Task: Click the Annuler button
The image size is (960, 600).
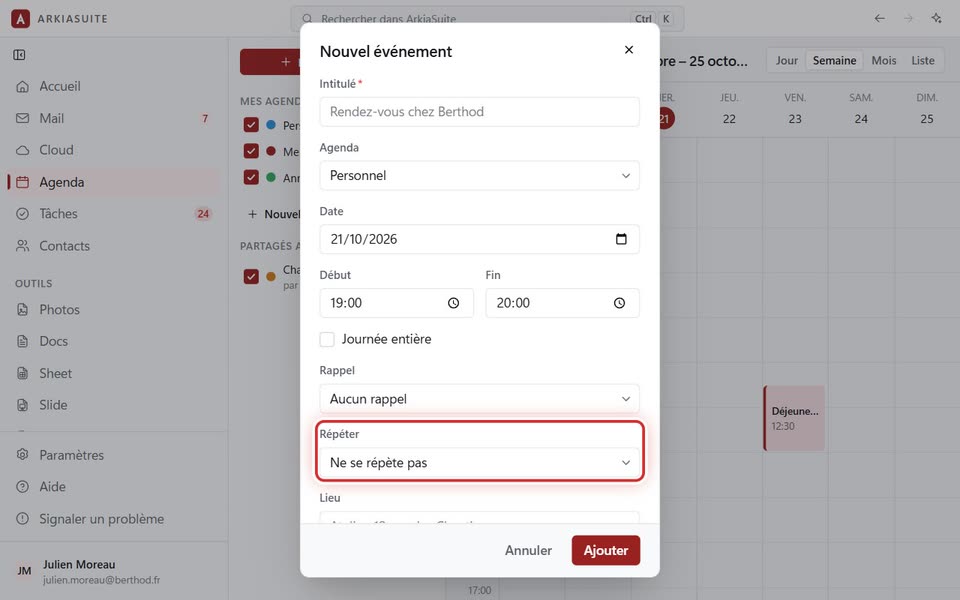Action: 528,550
